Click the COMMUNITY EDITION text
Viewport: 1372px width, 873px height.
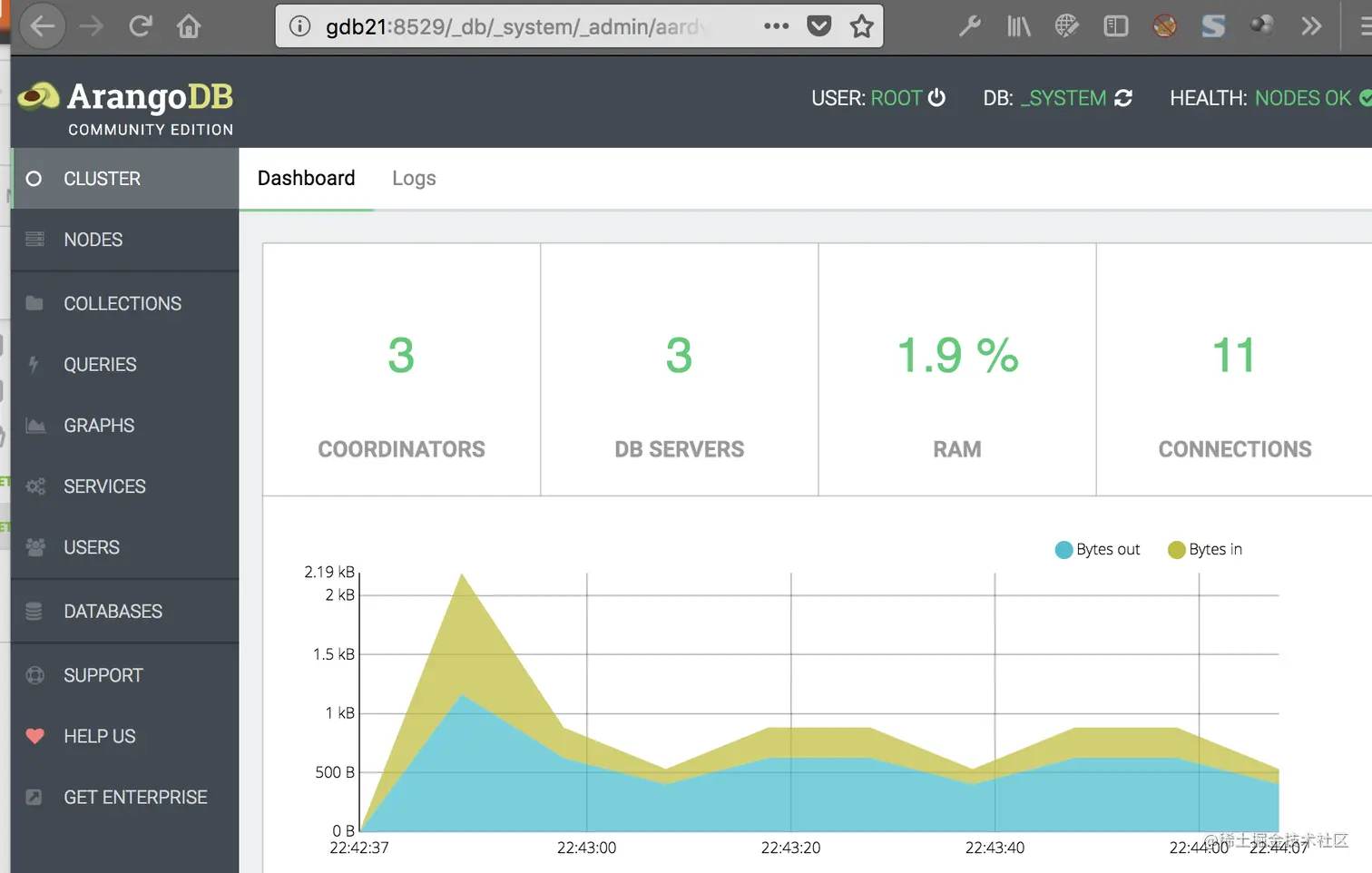pyautogui.click(x=151, y=130)
